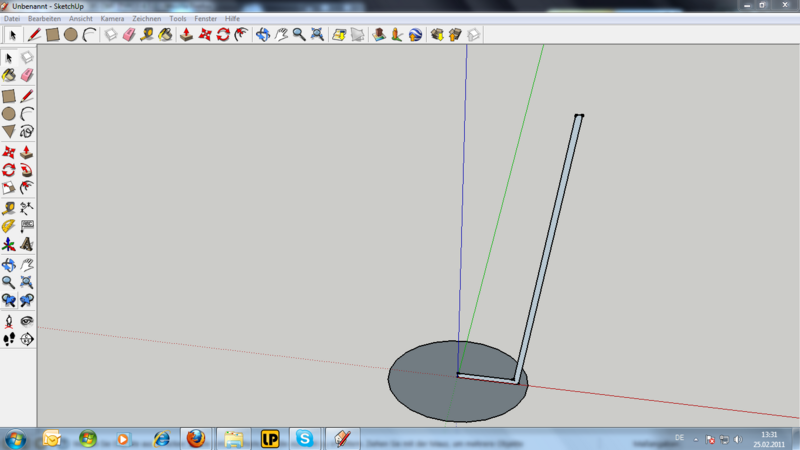This screenshot has width=800, height=450.
Task: Activate the Look Around eye tool
Action: (27, 321)
